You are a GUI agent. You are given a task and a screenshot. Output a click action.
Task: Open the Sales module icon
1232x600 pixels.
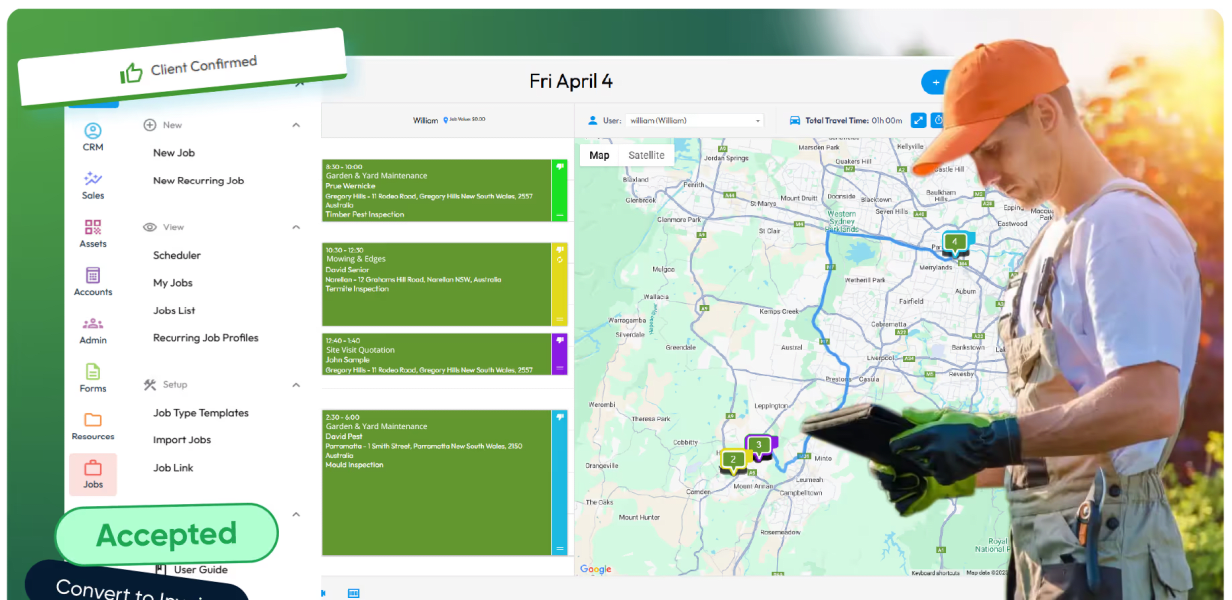point(93,179)
